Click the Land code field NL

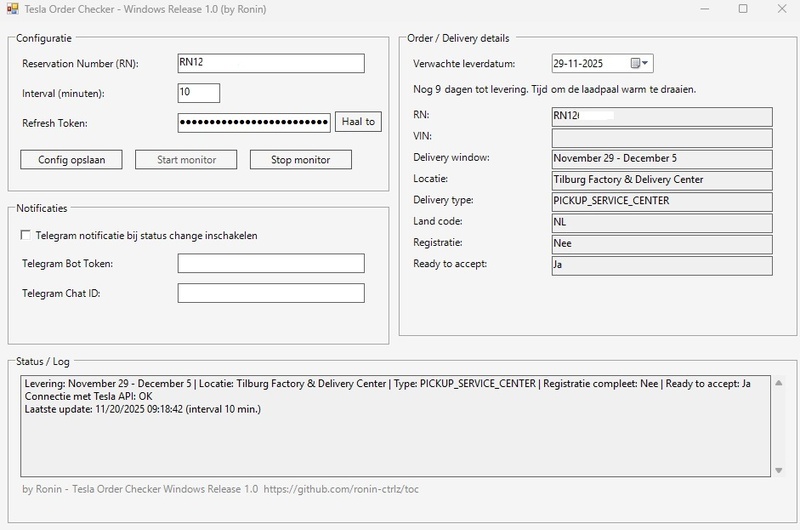662,223
